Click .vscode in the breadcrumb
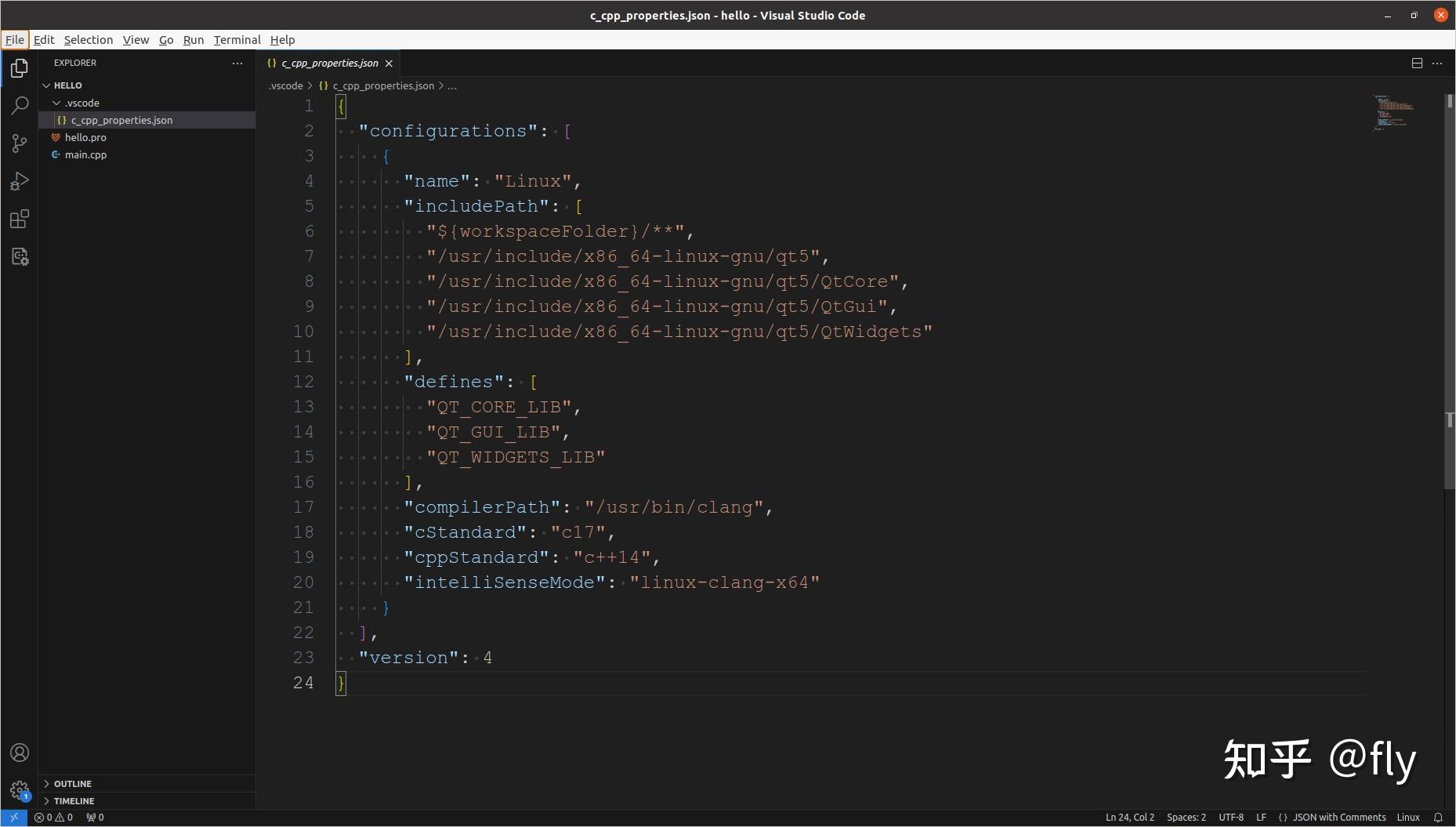Screen dimensions: 1456x827 pyautogui.click(x=286, y=86)
